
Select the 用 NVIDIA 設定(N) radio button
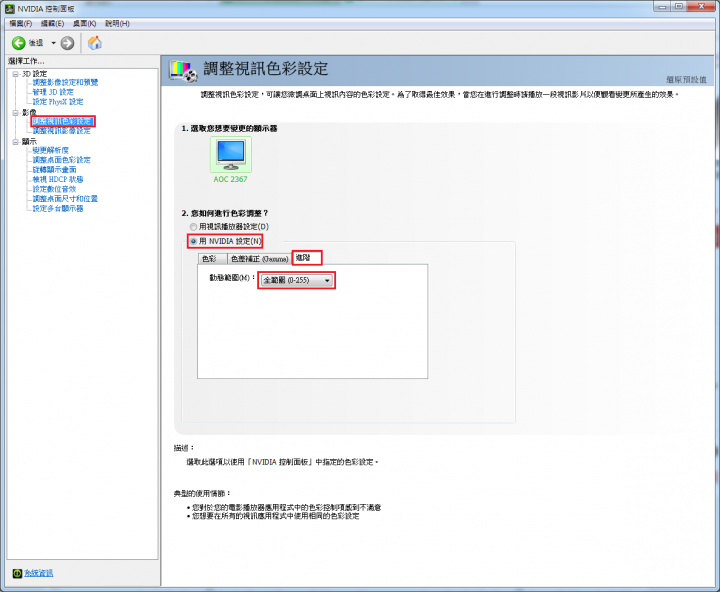(x=193, y=241)
